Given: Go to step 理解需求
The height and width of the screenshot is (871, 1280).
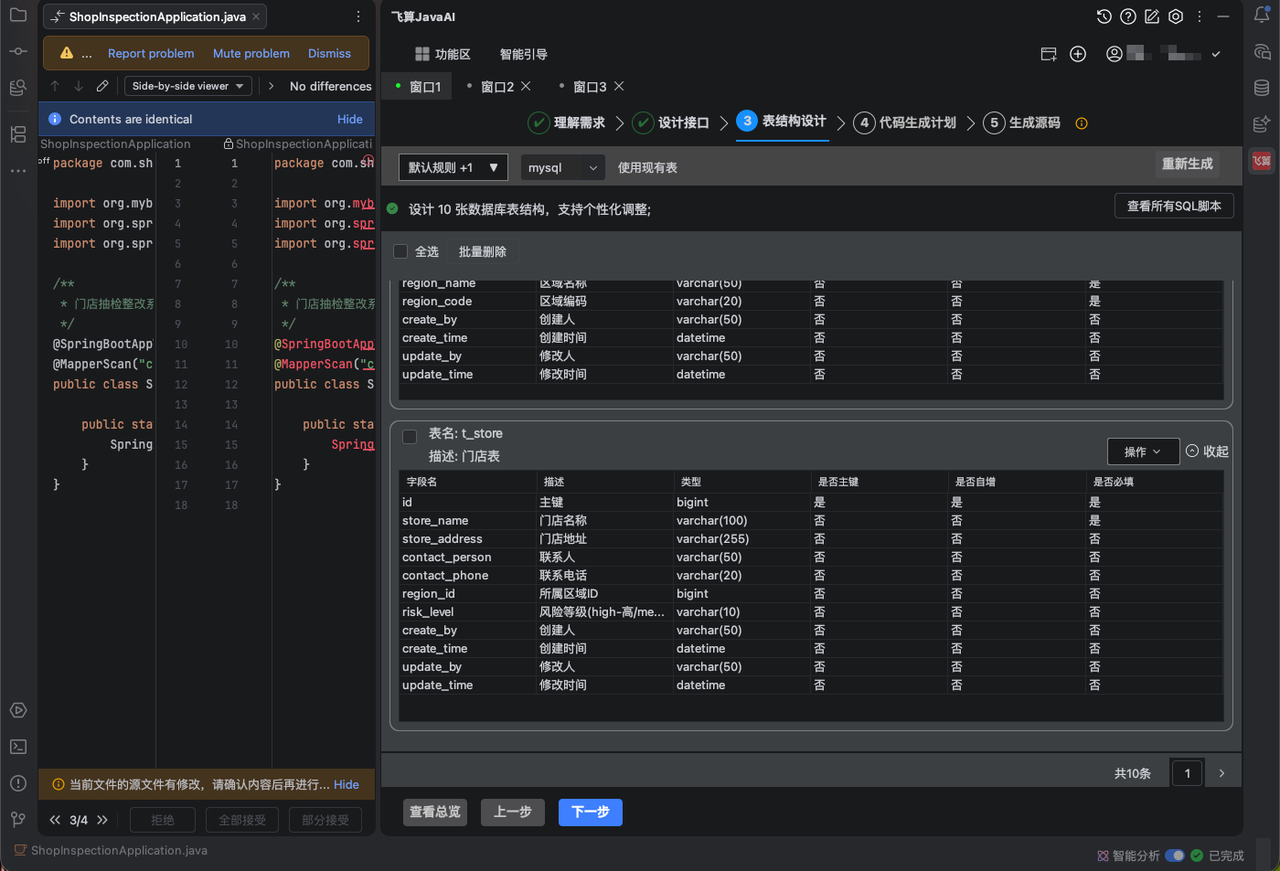Looking at the screenshot, I should point(567,123).
